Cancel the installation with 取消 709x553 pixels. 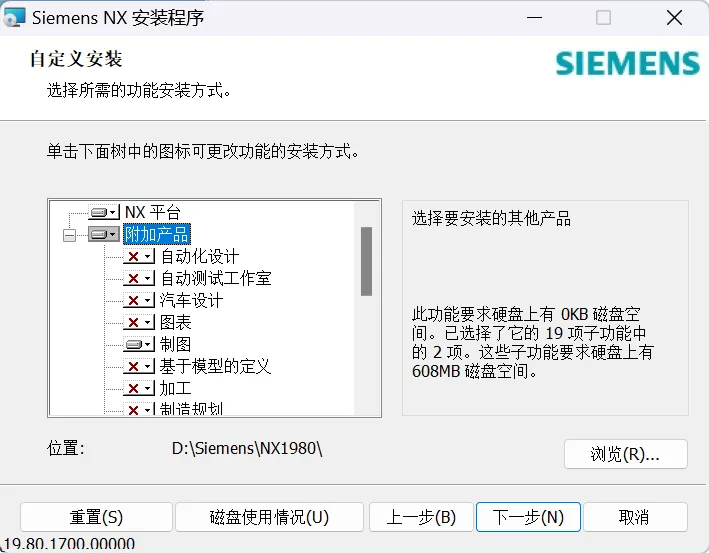tap(635, 517)
